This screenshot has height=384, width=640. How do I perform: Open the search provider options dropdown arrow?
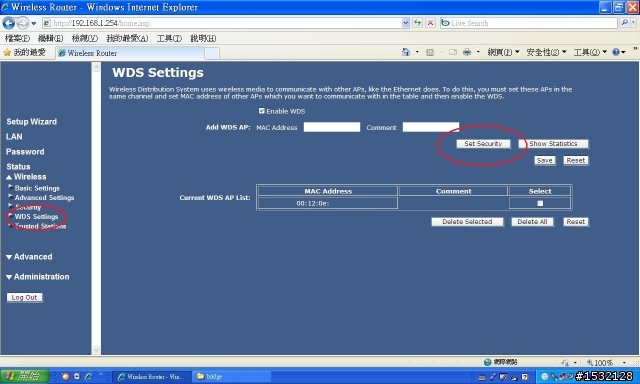634,23
